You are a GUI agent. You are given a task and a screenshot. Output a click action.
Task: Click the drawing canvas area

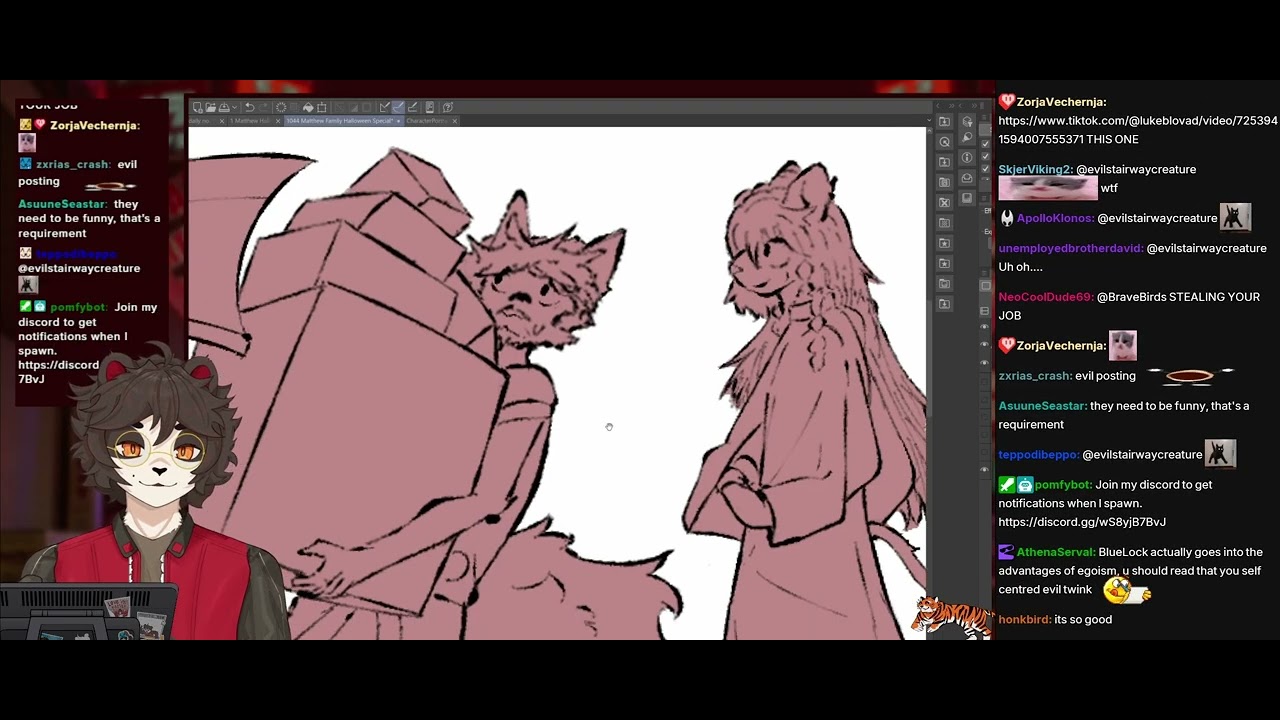(x=557, y=383)
